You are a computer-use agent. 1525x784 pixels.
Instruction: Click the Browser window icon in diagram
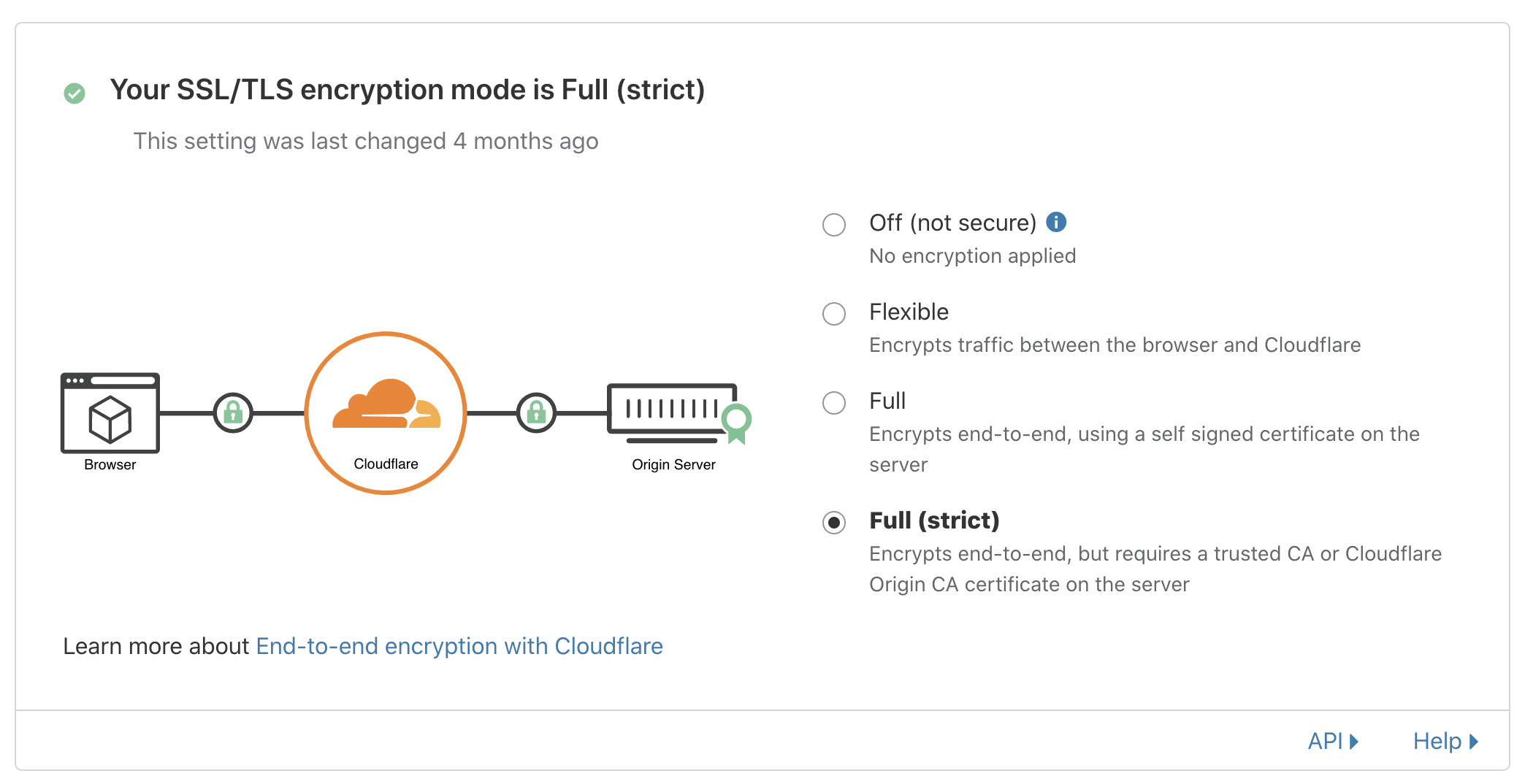coord(110,412)
